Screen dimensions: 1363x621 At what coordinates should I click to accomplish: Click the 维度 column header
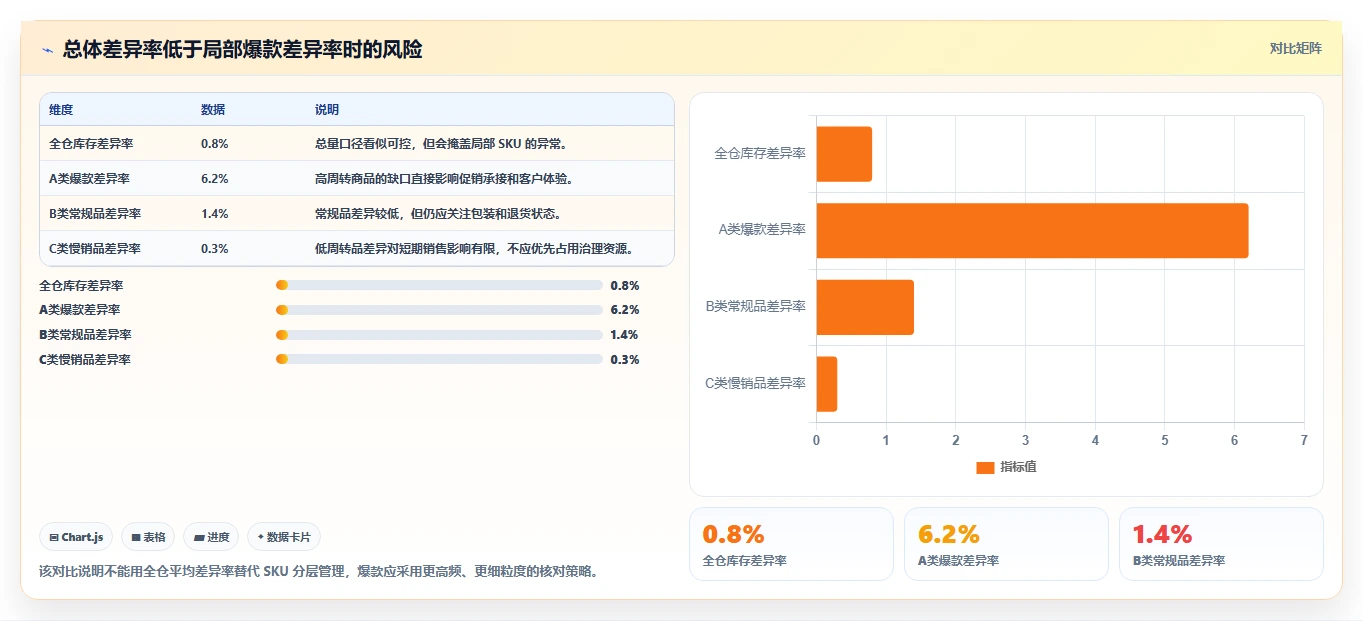click(61, 110)
